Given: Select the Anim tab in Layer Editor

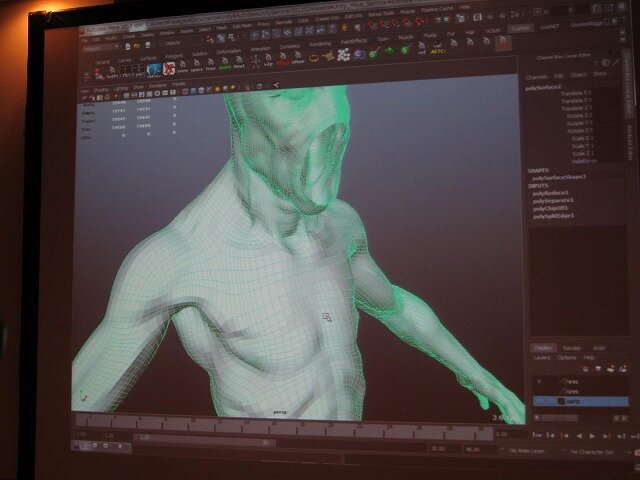Looking at the screenshot, I should point(599,348).
